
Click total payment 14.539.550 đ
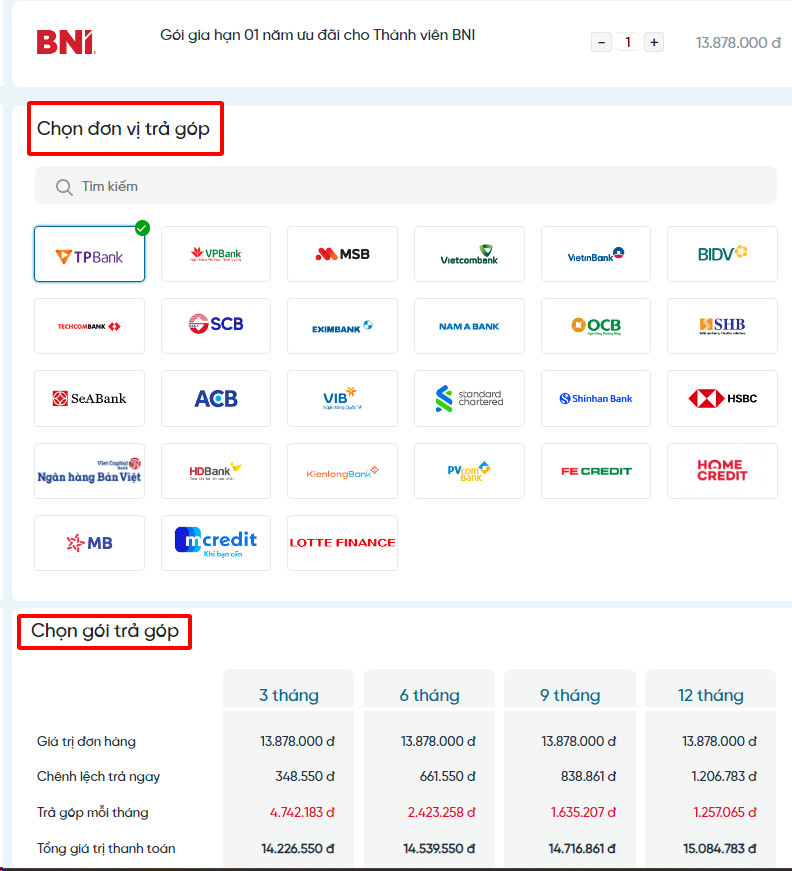tap(439, 848)
